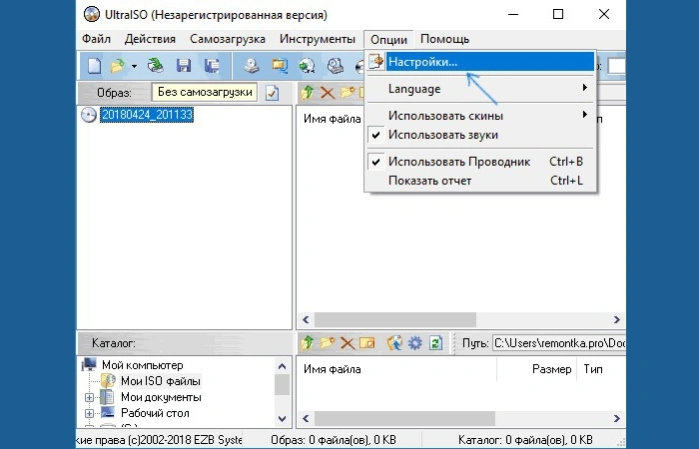
Task: Click the new folder icon in catalog toolbar
Action: pyautogui.click(x=327, y=343)
